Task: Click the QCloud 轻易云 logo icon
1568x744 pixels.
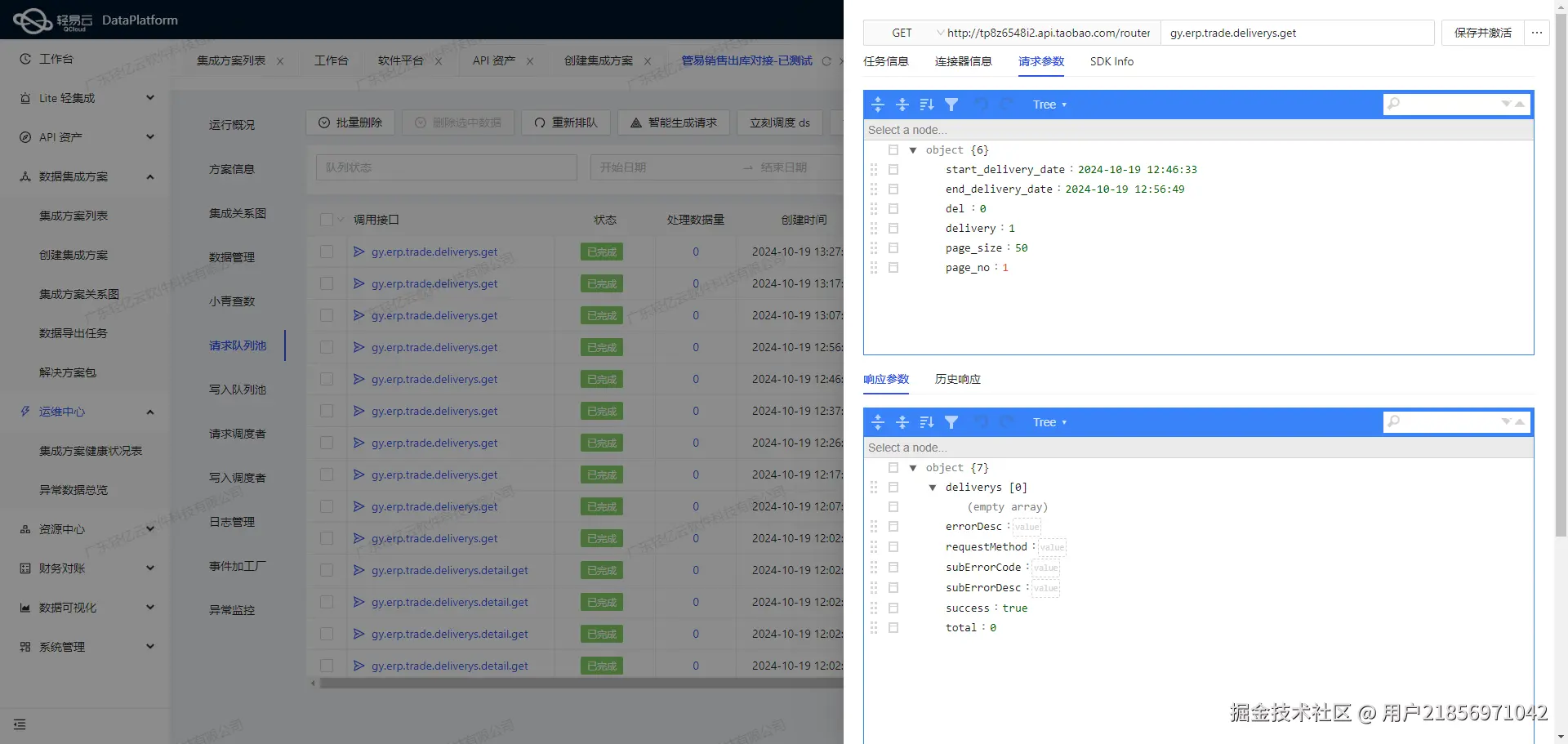Action: coord(32,20)
